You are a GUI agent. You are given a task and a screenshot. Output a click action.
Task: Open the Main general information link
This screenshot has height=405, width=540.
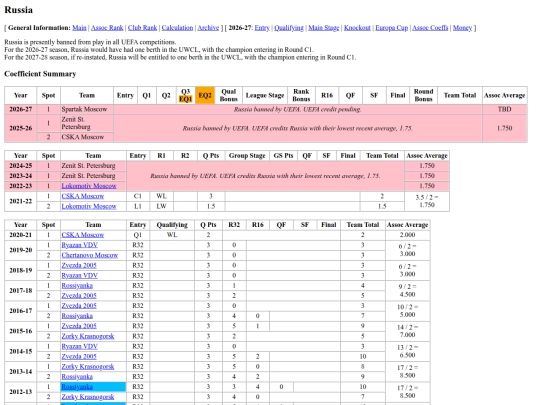[x=79, y=28]
